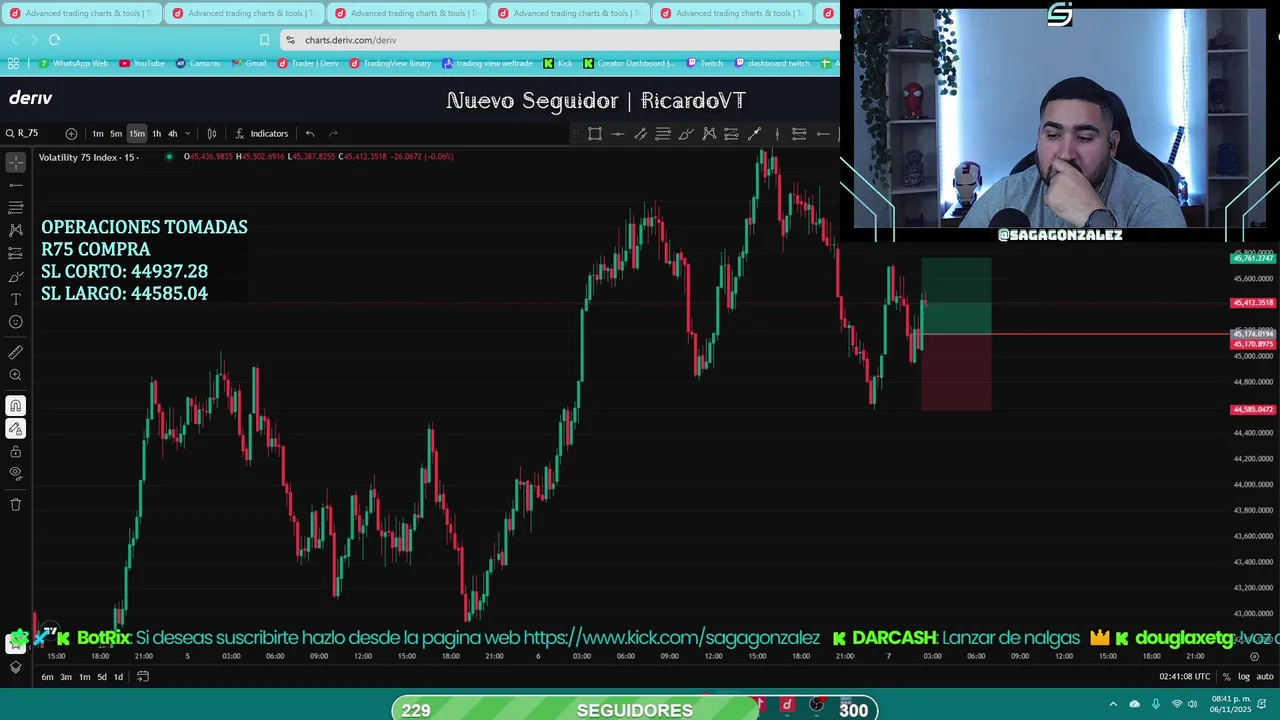
Task: Open the Fibonacci tools in left sidebar
Action: (15, 207)
